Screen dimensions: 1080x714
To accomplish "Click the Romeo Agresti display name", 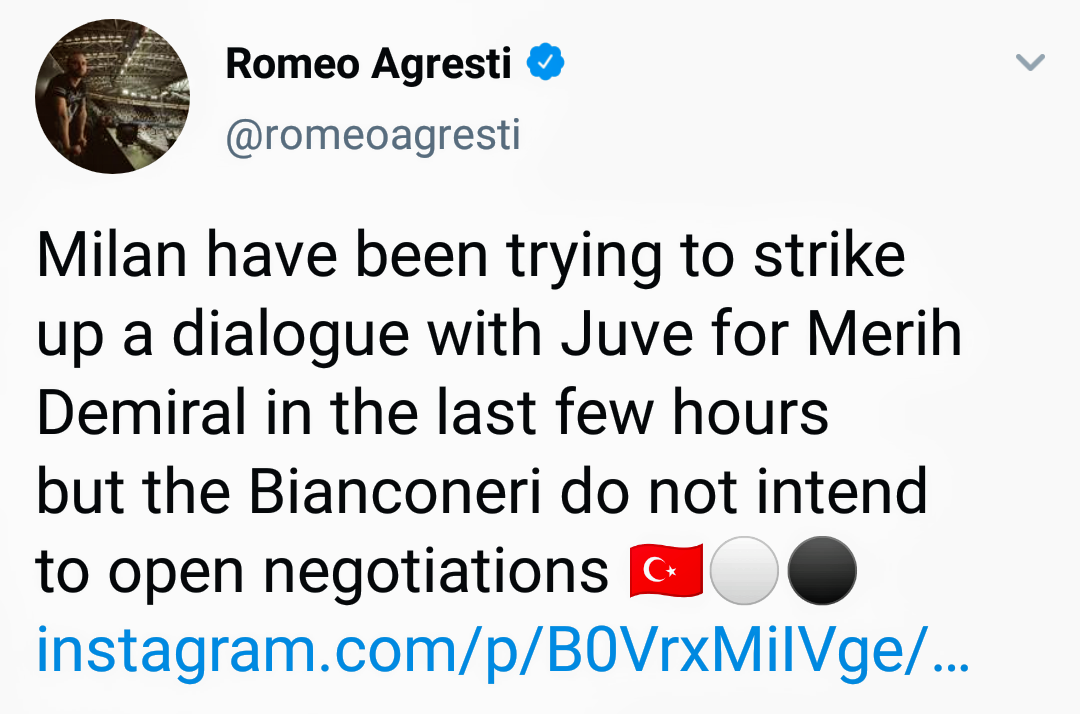I will click(368, 65).
